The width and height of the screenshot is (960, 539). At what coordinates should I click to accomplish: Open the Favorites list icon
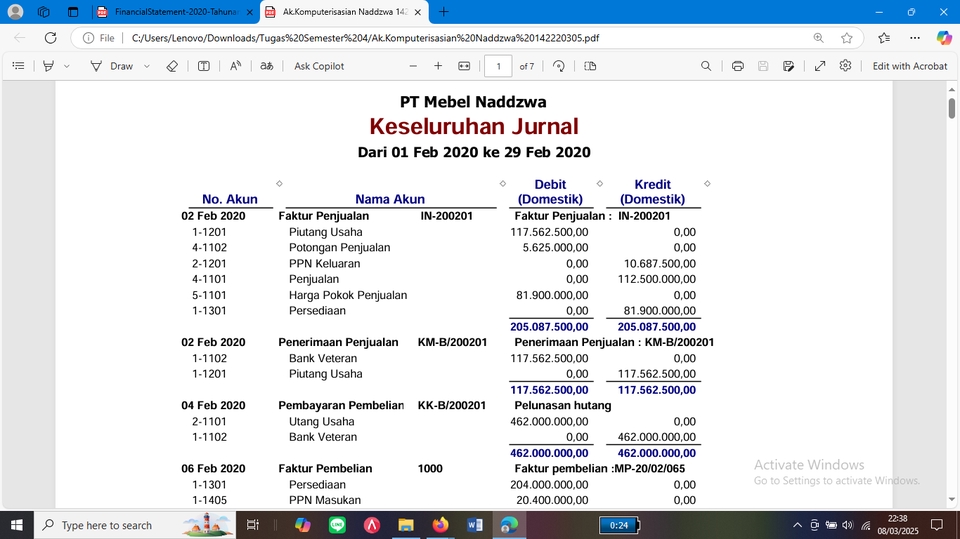884,38
